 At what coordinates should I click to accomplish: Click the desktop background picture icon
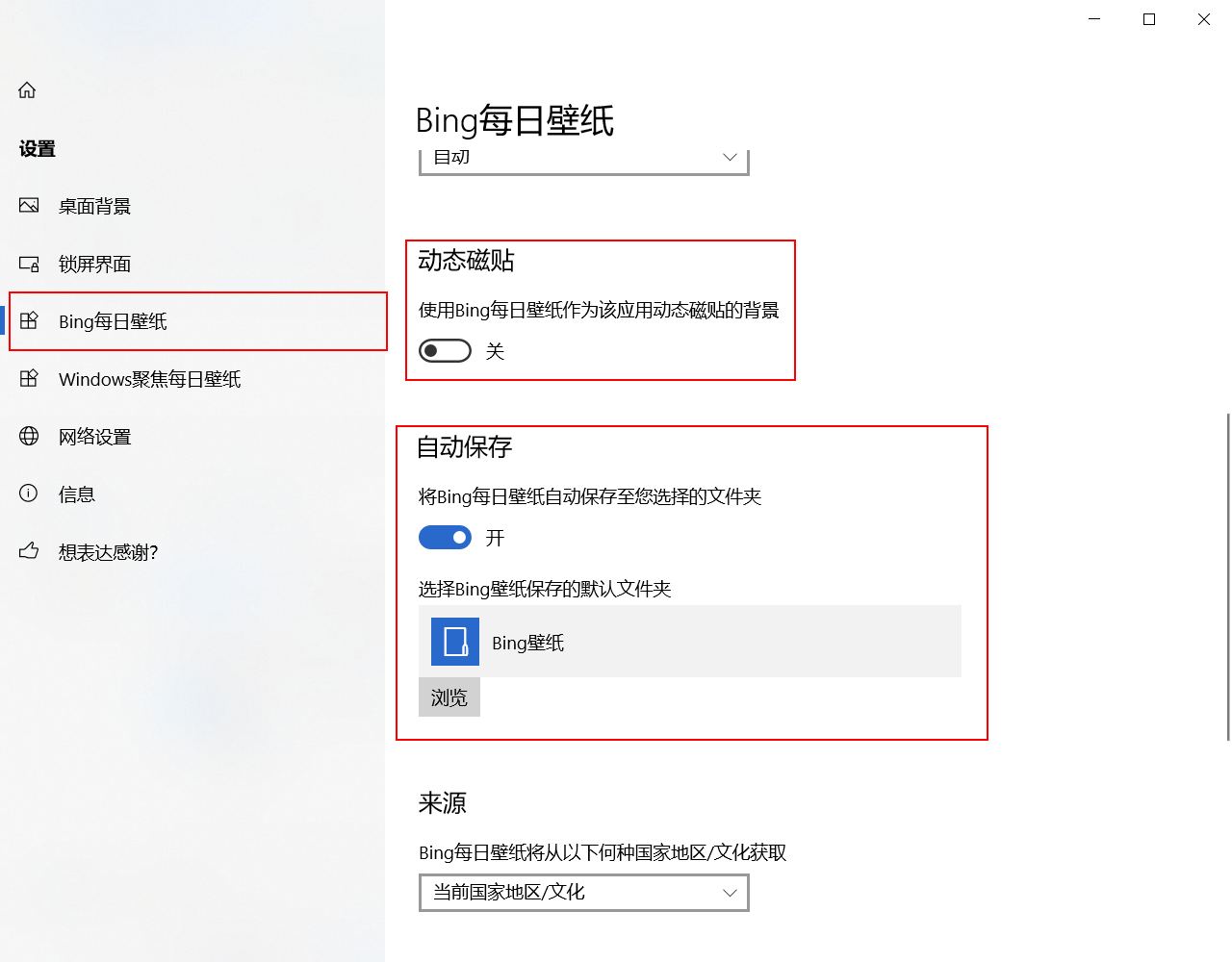[x=29, y=206]
